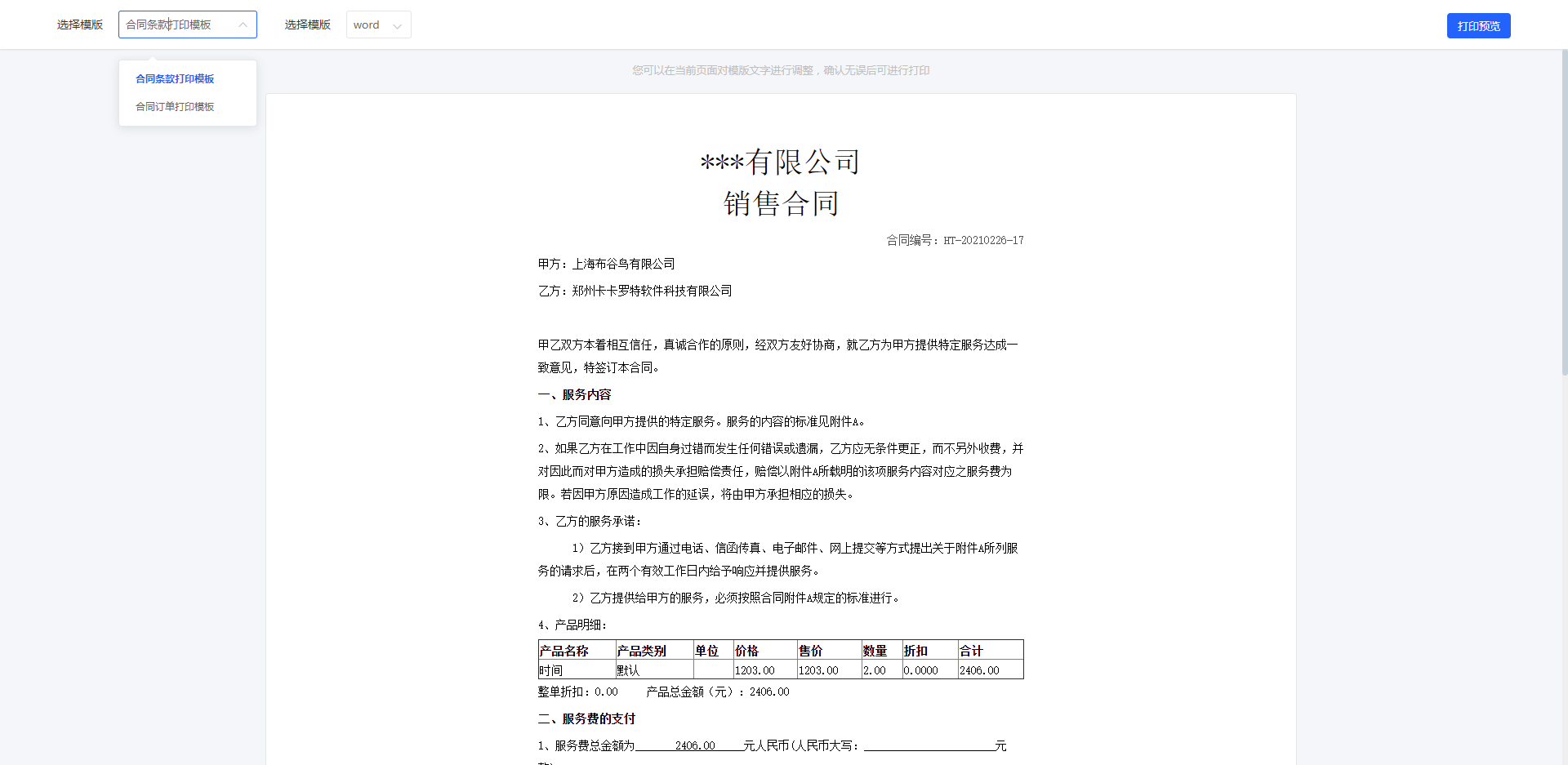This screenshot has height=765, width=1568.
Task: Click the 打印预览 button
Action: [x=1478, y=26]
